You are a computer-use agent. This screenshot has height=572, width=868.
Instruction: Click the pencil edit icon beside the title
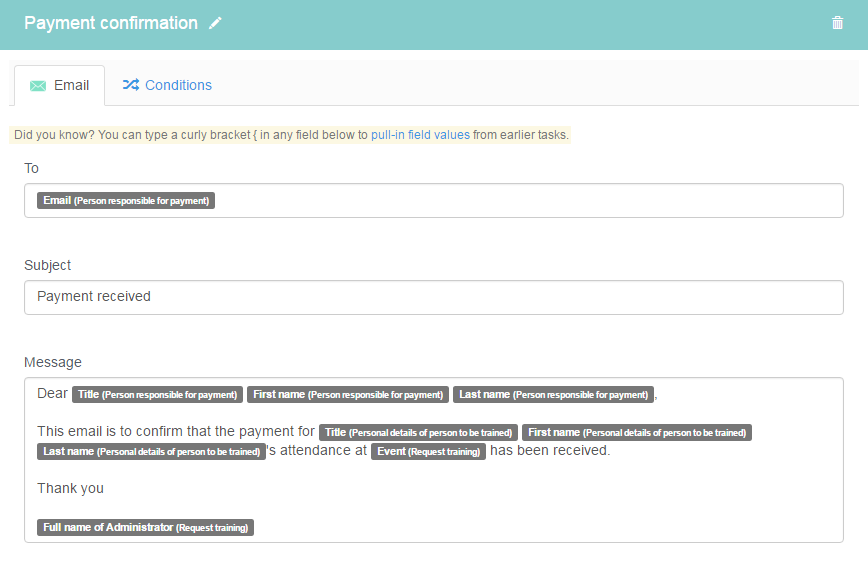215,23
